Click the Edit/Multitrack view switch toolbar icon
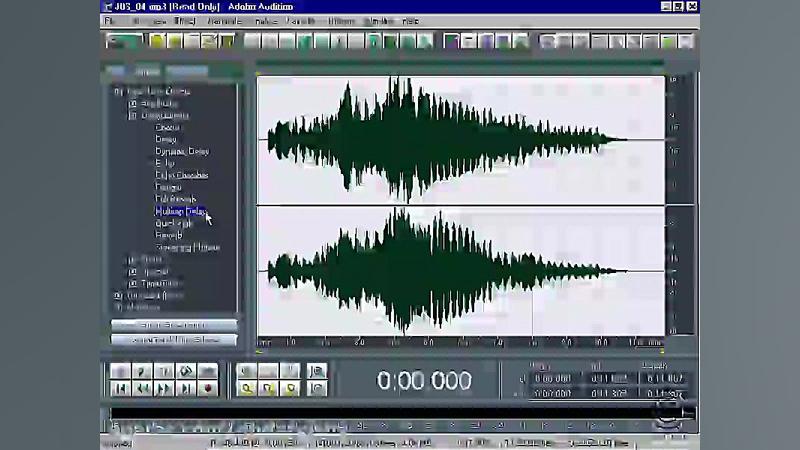The image size is (800, 450). [x=123, y=41]
